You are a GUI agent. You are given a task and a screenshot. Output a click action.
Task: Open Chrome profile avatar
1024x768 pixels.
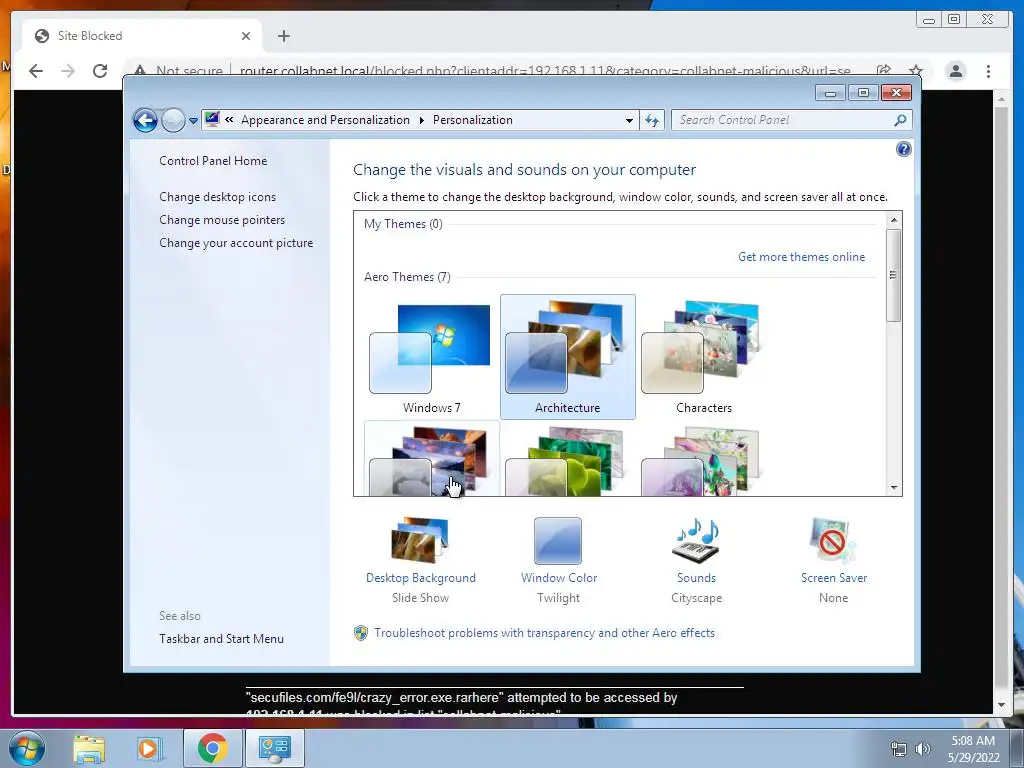pos(955,71)
